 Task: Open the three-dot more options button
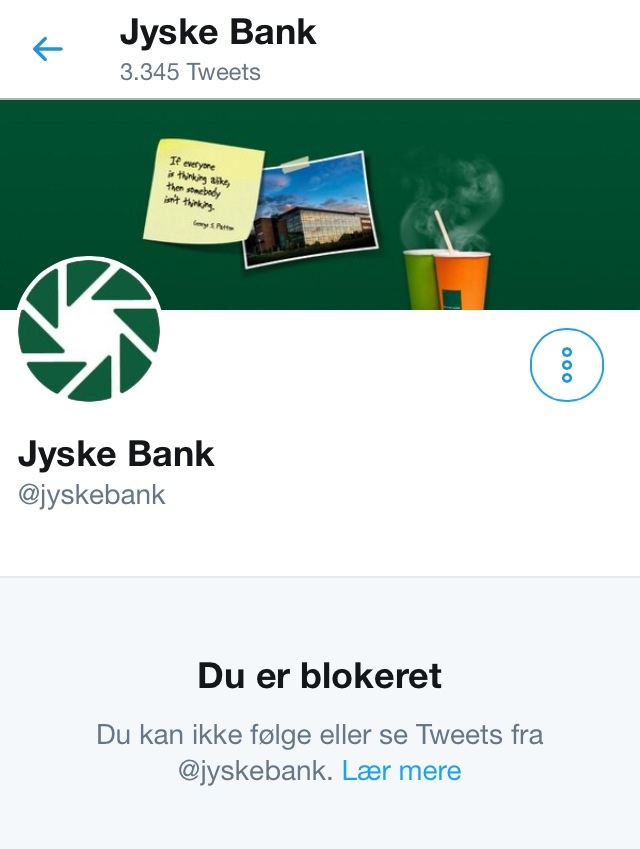coord(566,364)
